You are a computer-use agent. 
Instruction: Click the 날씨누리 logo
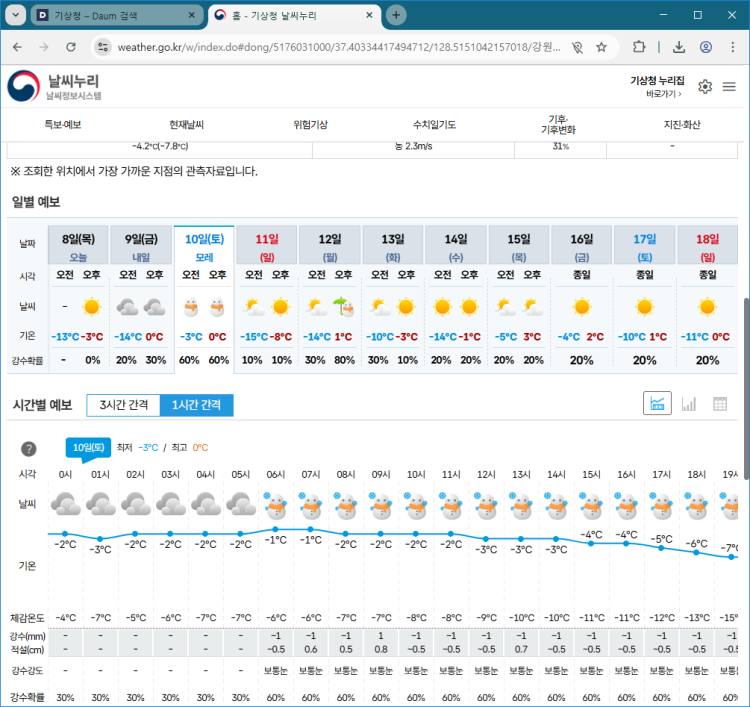pyautogui.click(x=55, y=87)
